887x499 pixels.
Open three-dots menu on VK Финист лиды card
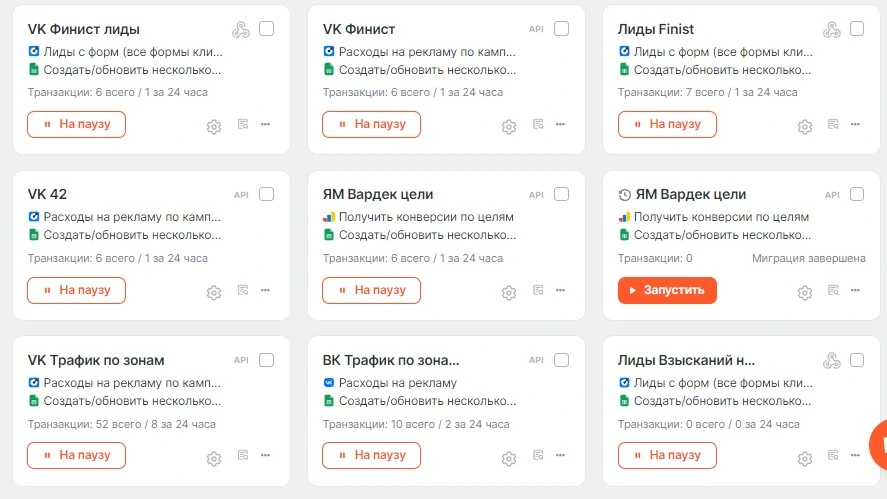point(265,124)
